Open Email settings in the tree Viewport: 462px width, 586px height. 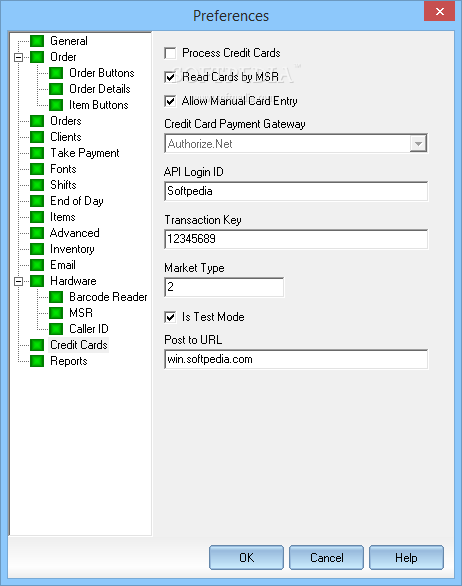63,265
